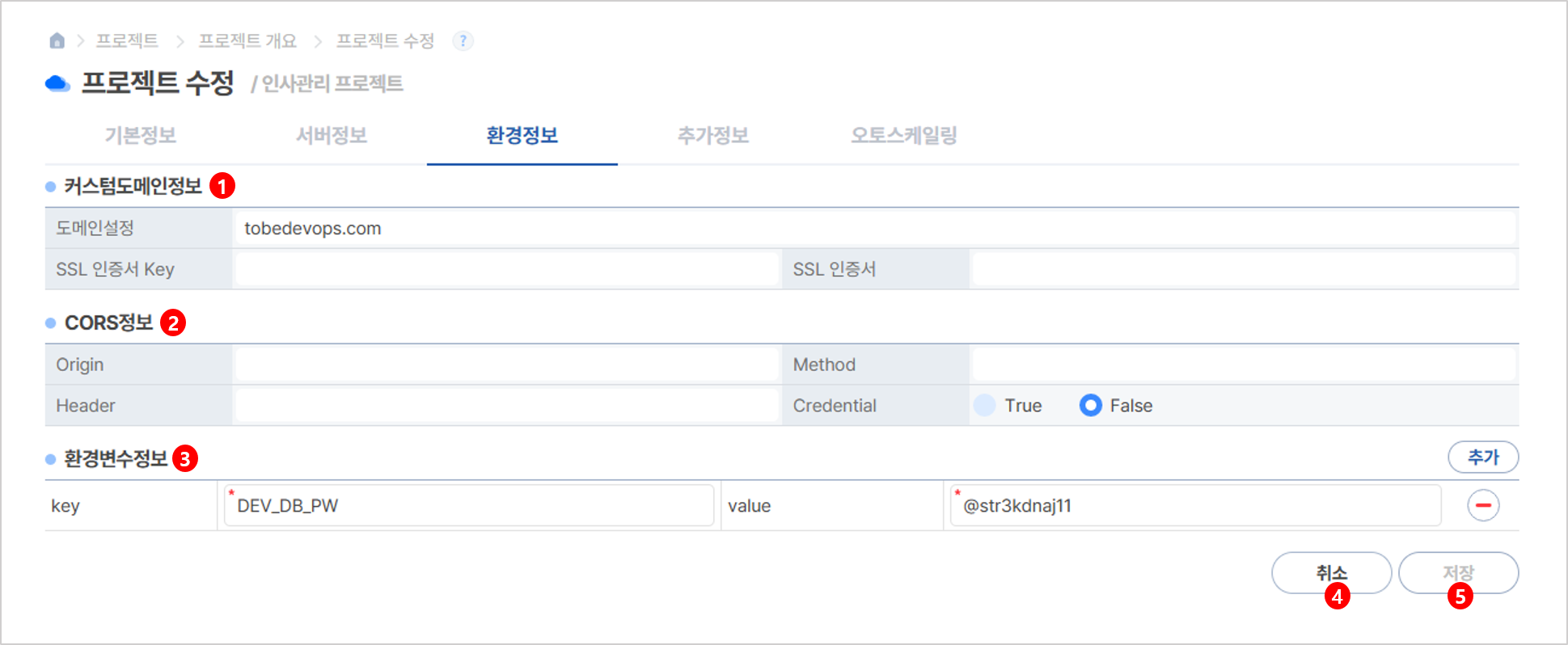
Task: Click the SSL 인증서 Key input field
Action: 507,269
